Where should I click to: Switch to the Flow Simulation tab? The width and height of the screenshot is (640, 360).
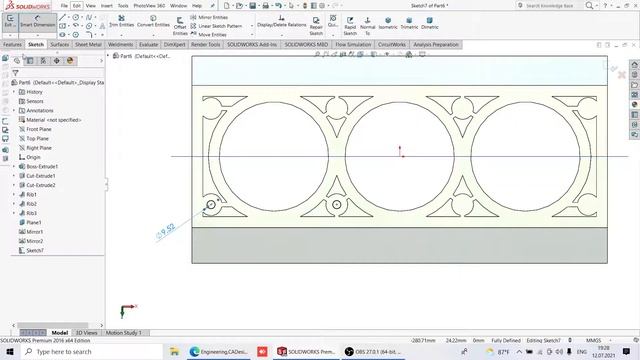click(x=353, y=44)
